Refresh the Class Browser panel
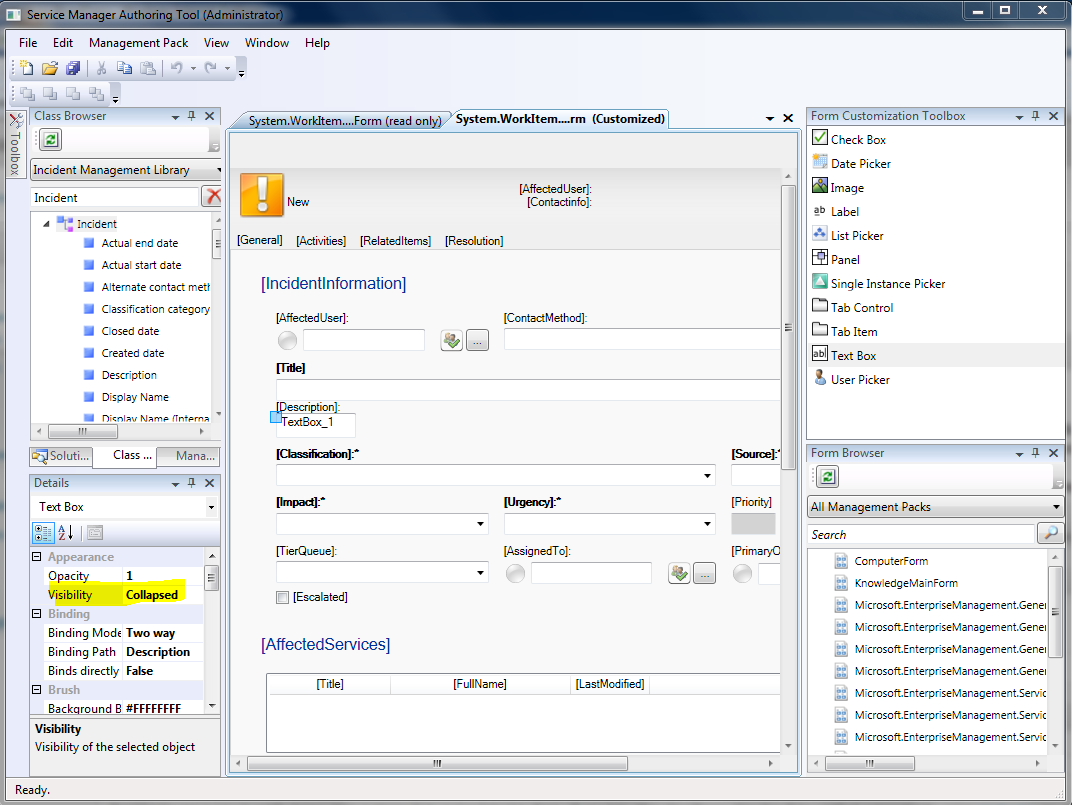This screenshot has width=1072, height=805. [x=51, y=140]
